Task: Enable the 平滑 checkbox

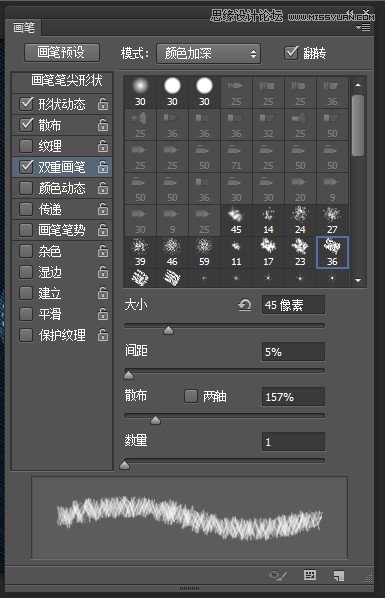Action: point(26,314)
